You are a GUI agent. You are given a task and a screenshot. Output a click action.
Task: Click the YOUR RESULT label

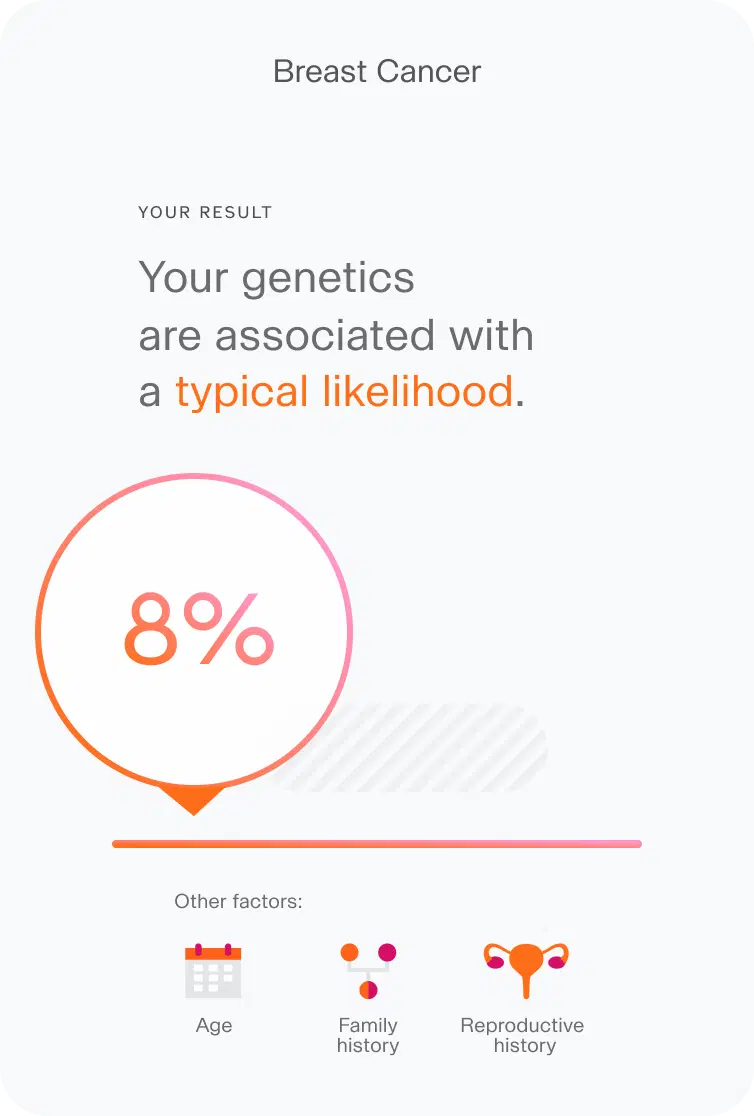click(x=205, y=212)
